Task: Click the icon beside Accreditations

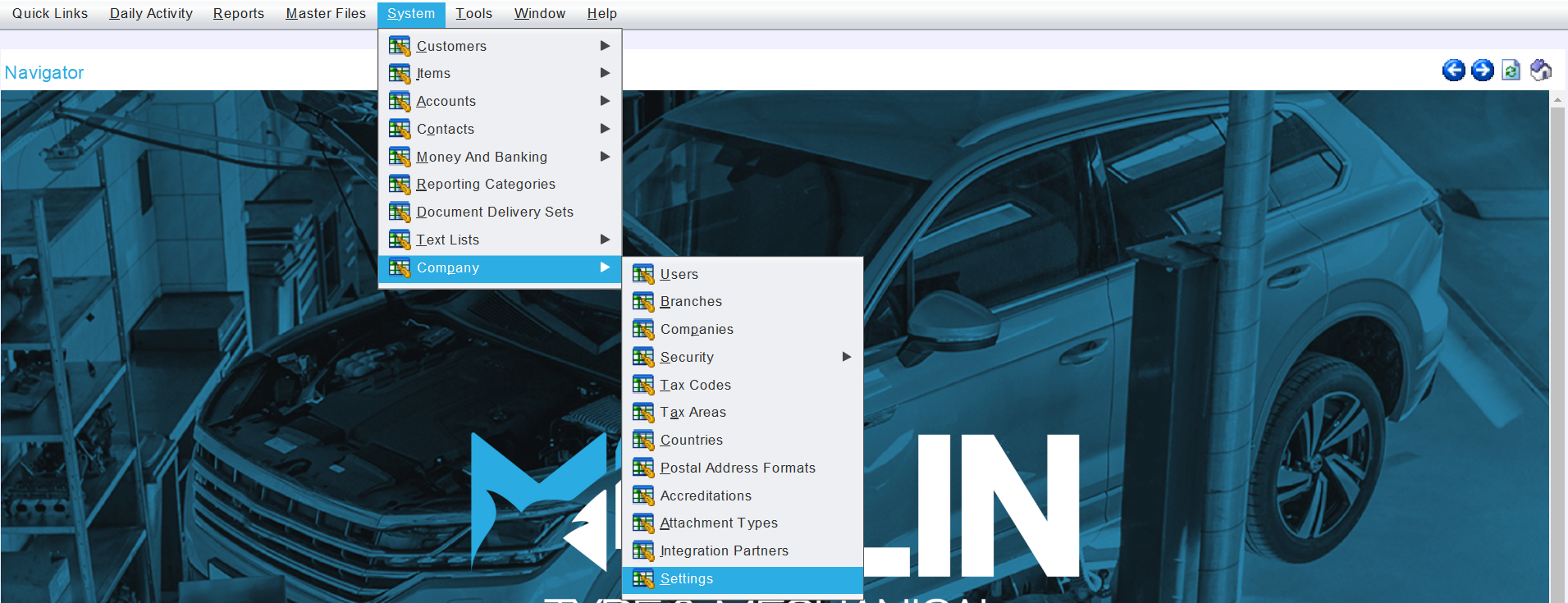Action: (x=643, y=496)
